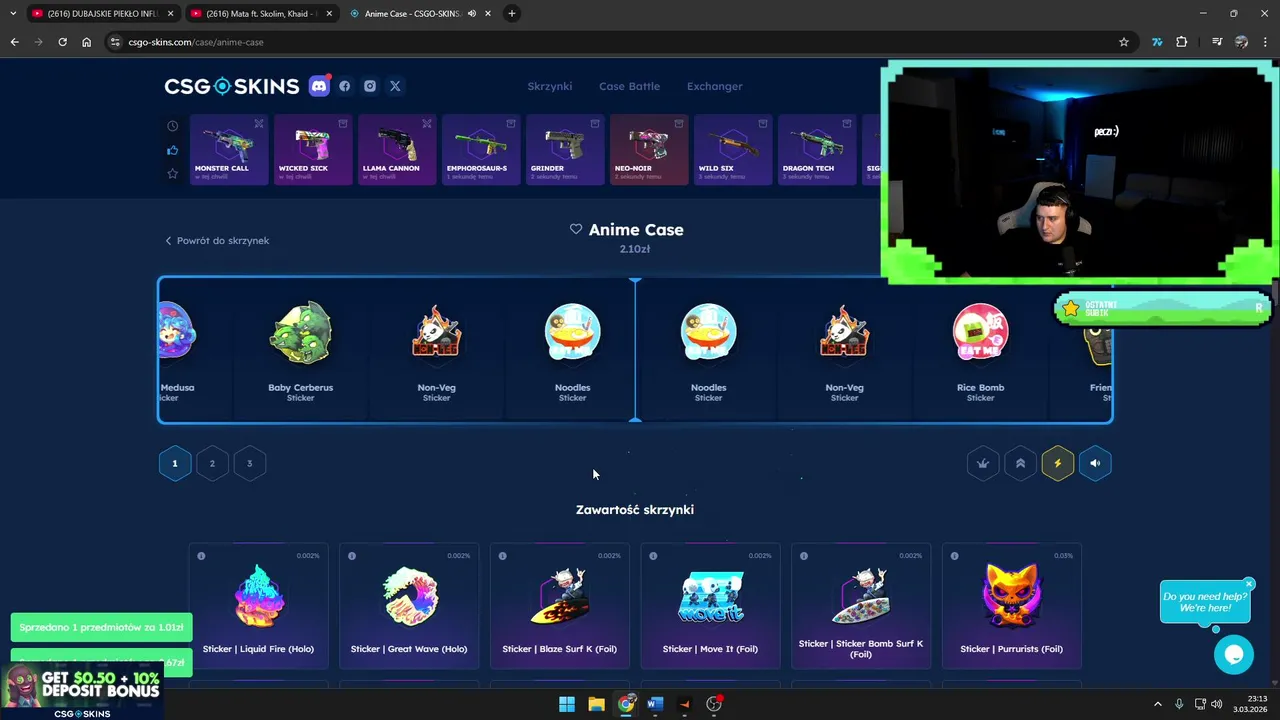The image size is (1280, 720).
Task: Open volume control in system tray
Action: click(x=1216, y=704)
